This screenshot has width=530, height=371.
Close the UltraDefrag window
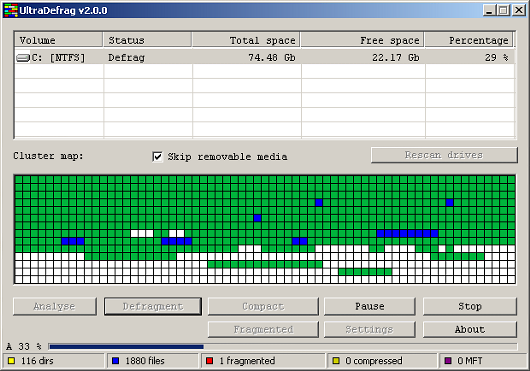coord(519,10)
